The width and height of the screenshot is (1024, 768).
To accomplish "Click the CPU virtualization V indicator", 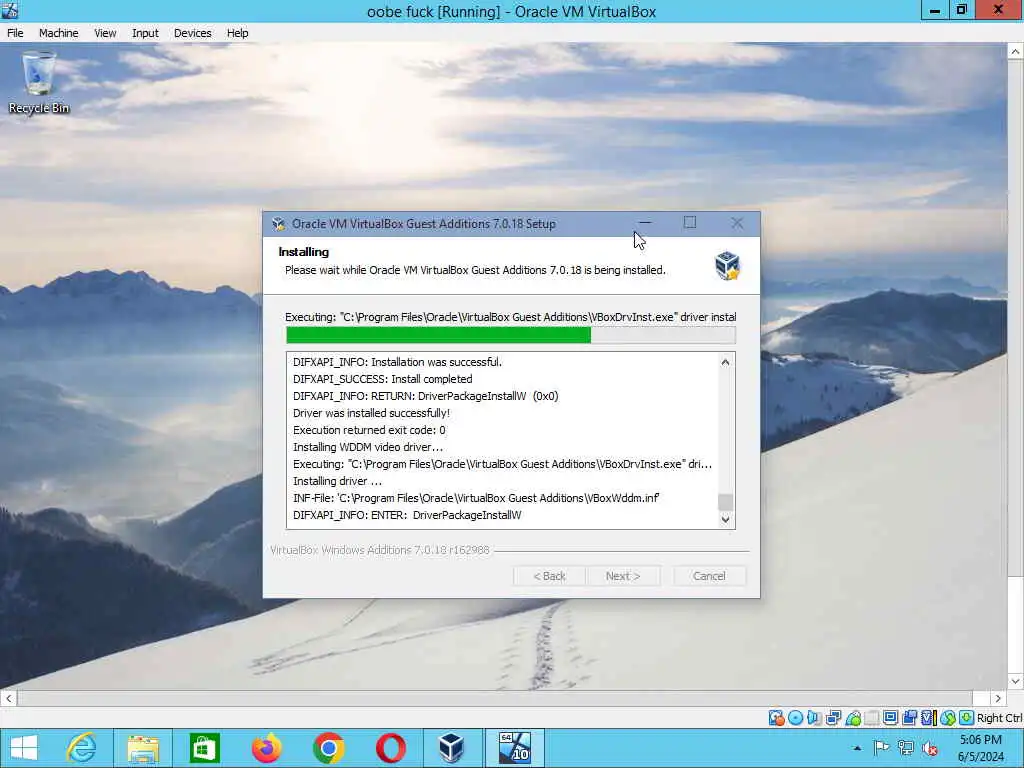I will [928, 718].
